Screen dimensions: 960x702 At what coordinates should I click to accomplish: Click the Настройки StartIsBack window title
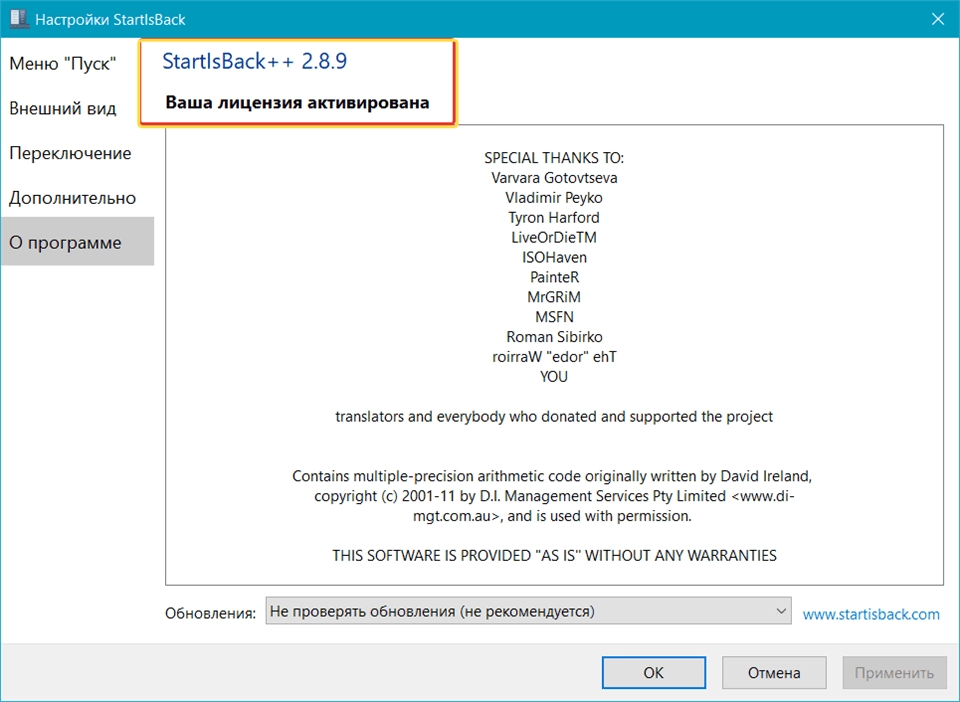[110, 20]
